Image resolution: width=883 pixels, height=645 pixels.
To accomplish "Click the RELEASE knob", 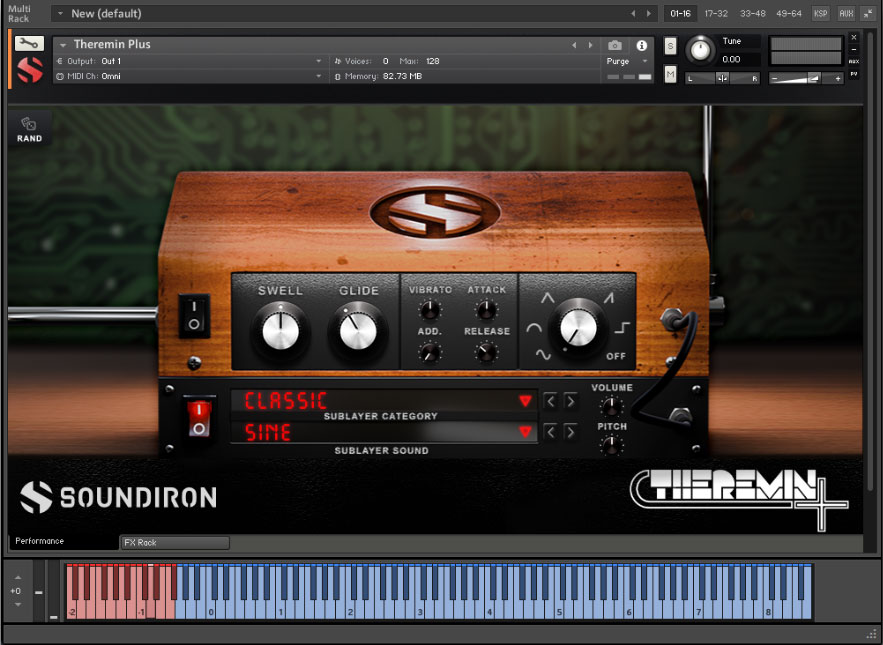I will [x=486, y=353].
